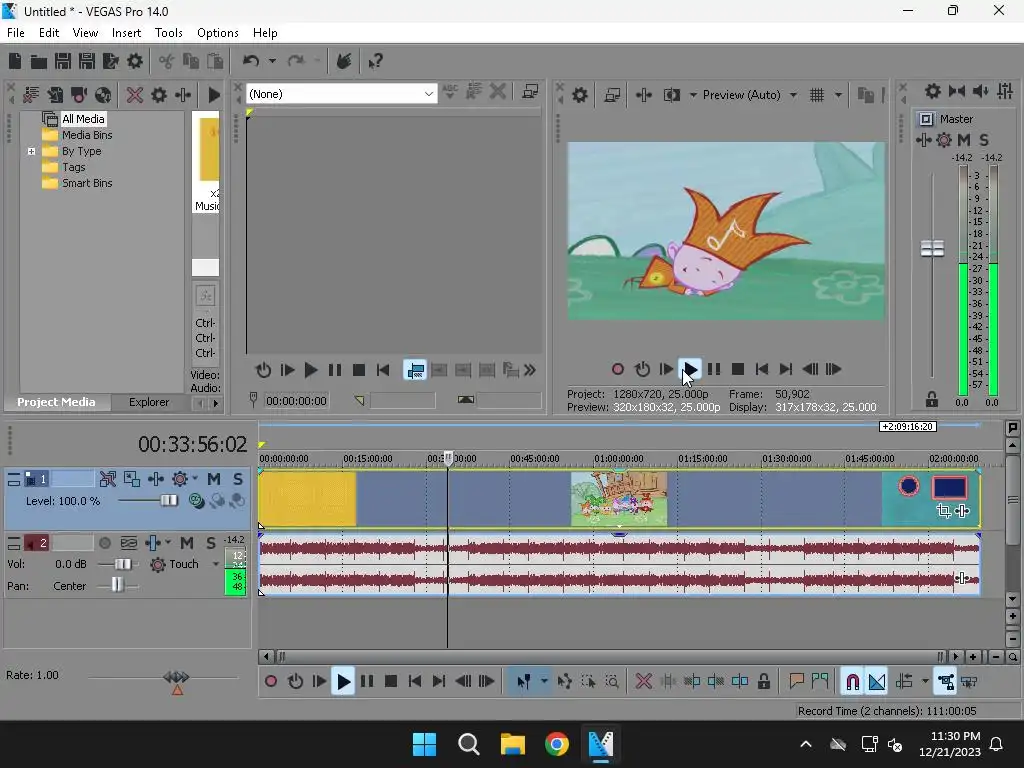Click the Lock Event icon
The width and height of the screenshot is (1024, 768).
coord(763,682)
